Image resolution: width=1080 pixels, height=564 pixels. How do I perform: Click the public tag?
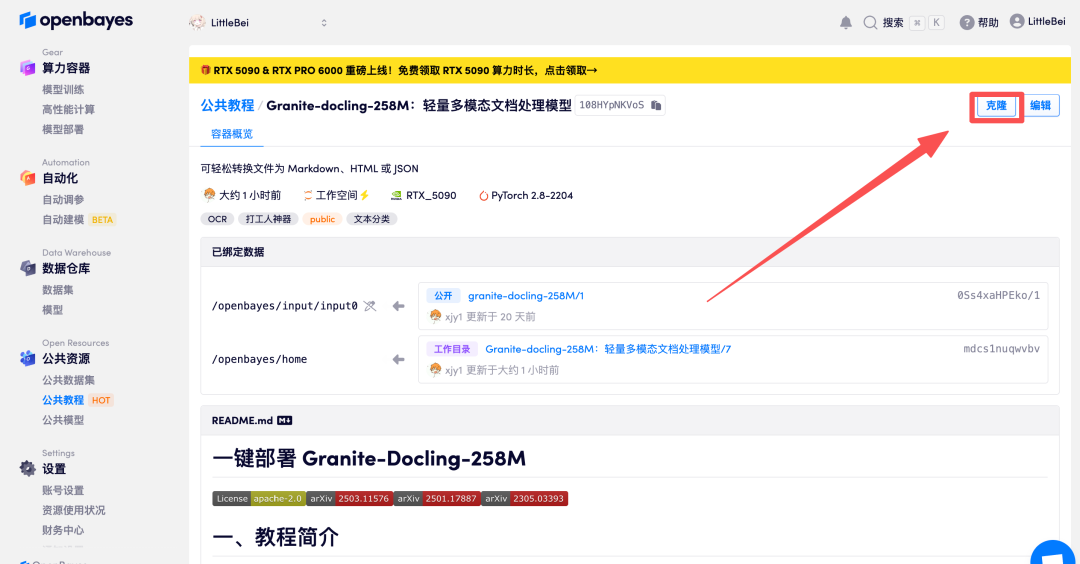pos(322,219)
